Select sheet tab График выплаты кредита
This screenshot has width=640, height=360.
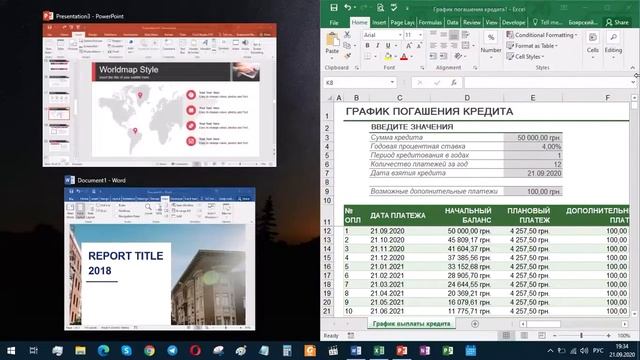(x=411, y=324)
